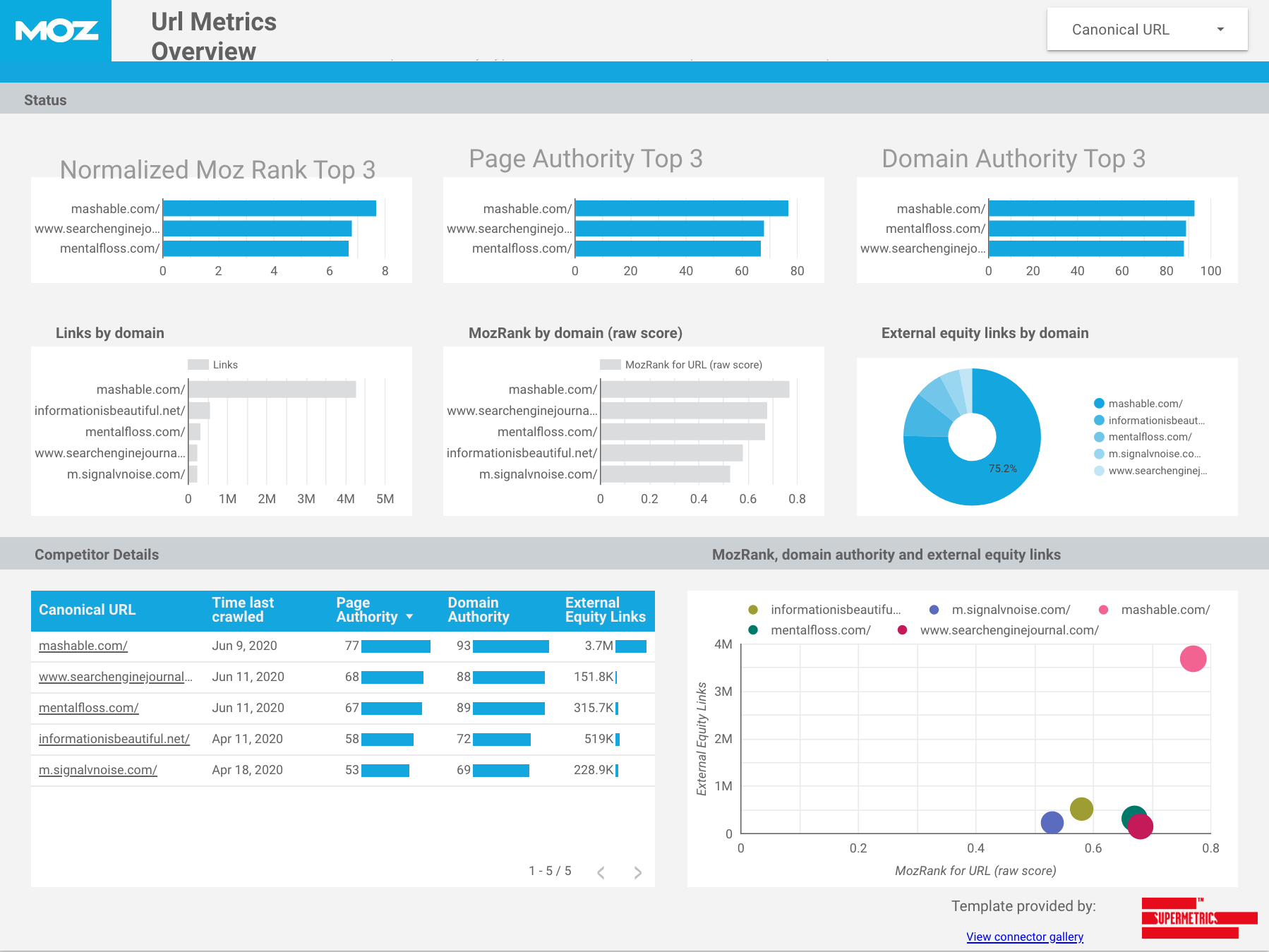Click mashable.com/ entry in pie legend
The height and width of the screenshot is (952, 1269).
coord(1138,404)
